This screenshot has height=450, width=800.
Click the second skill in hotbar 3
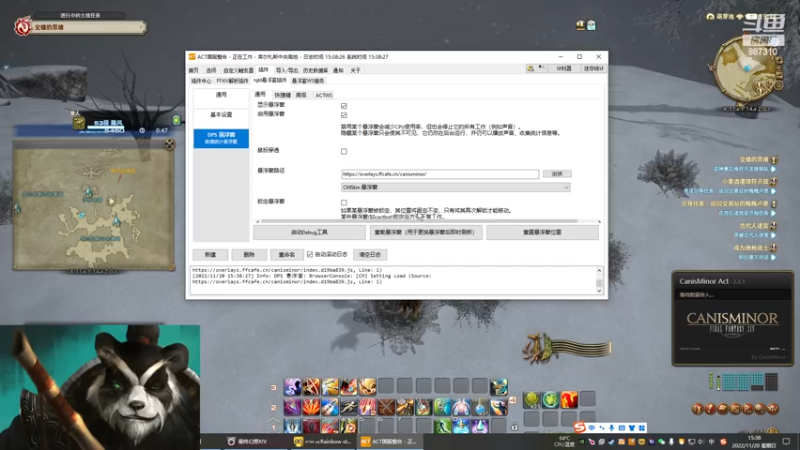[311, 387]
